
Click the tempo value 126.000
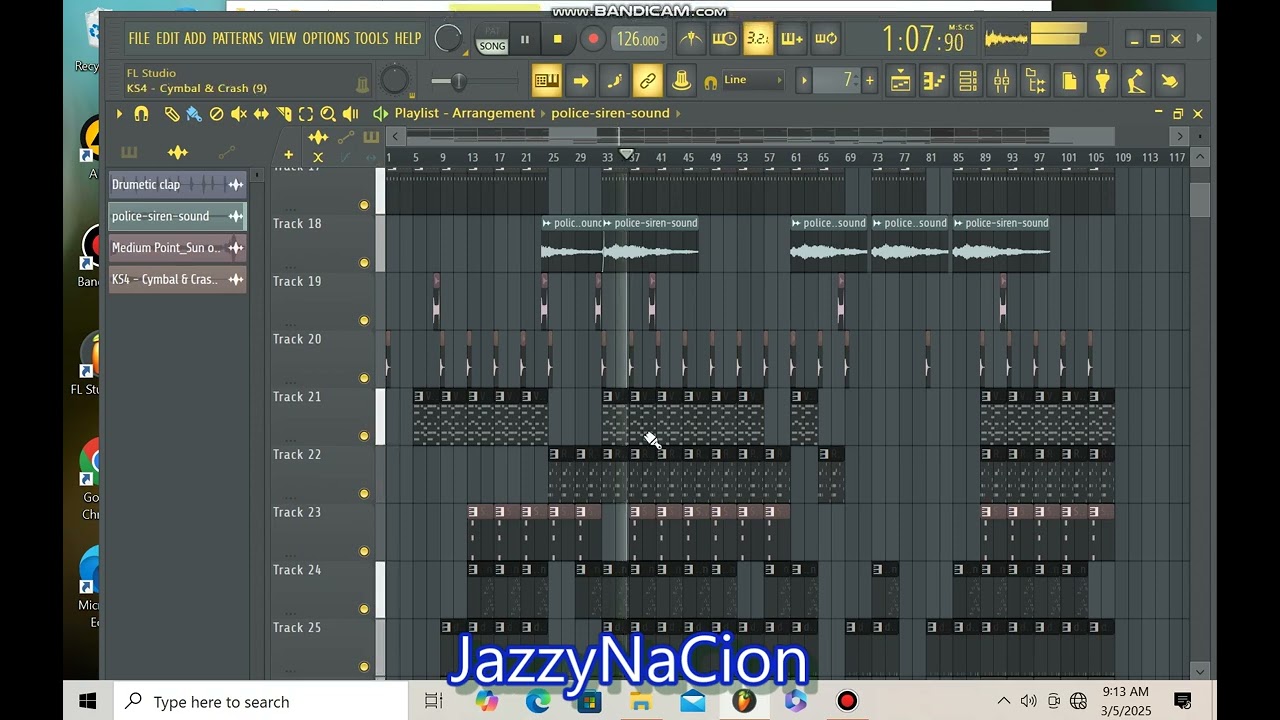(x=638, y=40)
